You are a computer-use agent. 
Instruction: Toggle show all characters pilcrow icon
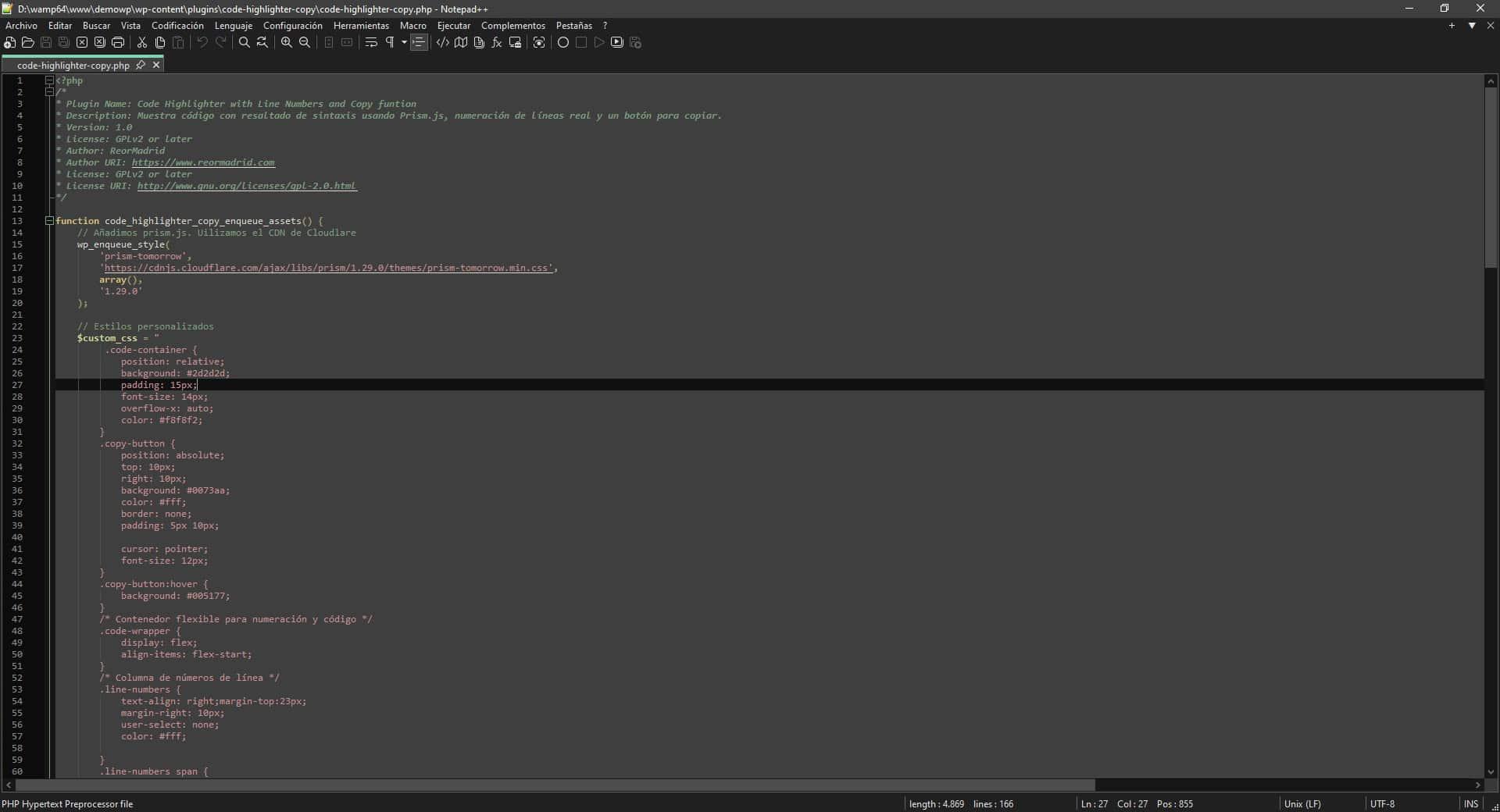(390, 42)
